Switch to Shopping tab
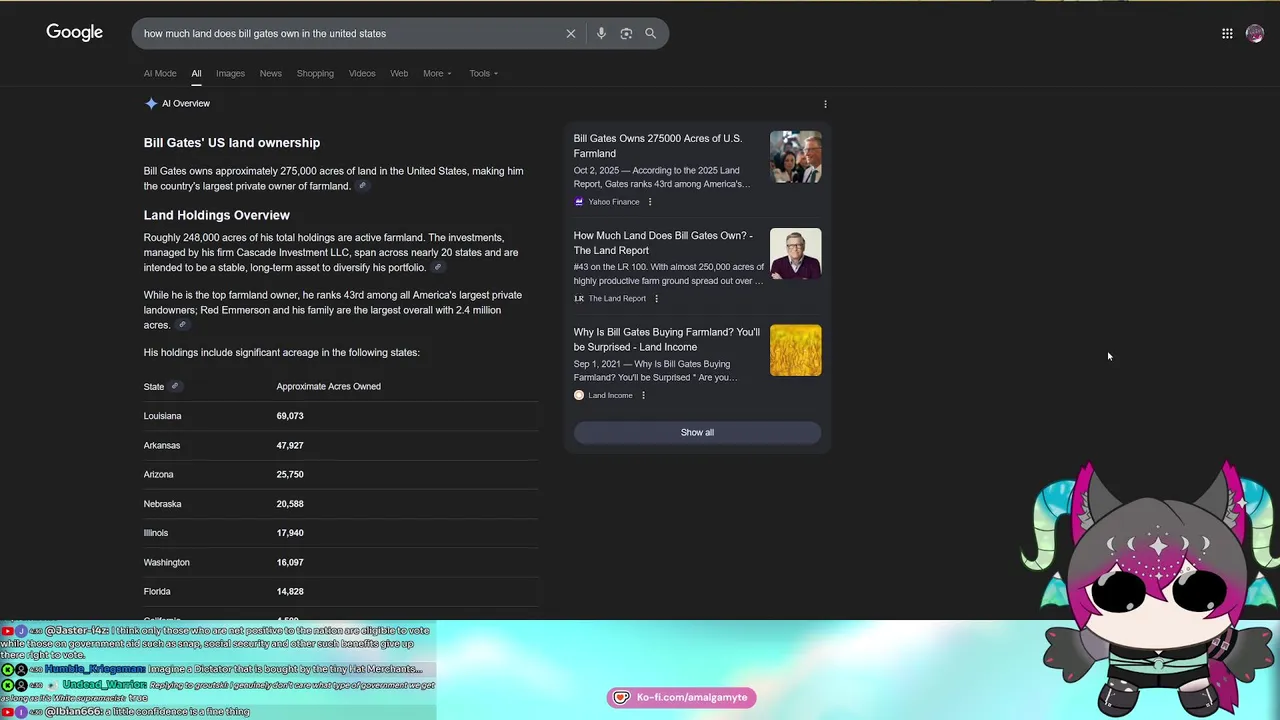Screen dimensions: 1280x720 [315, 73]
